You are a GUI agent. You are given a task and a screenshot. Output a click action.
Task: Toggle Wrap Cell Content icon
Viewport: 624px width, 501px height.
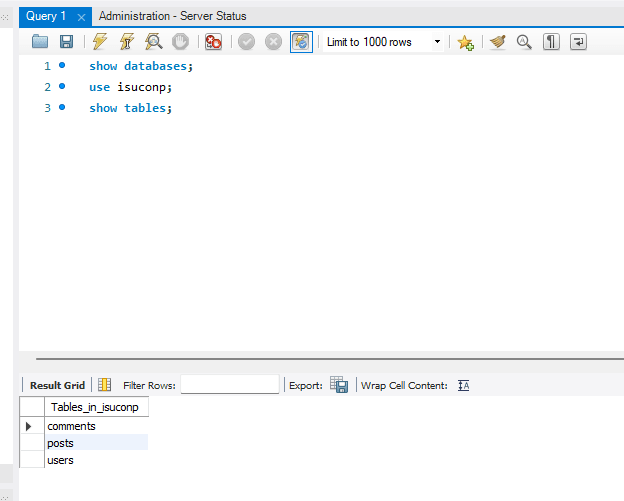(x=464, y=386)
